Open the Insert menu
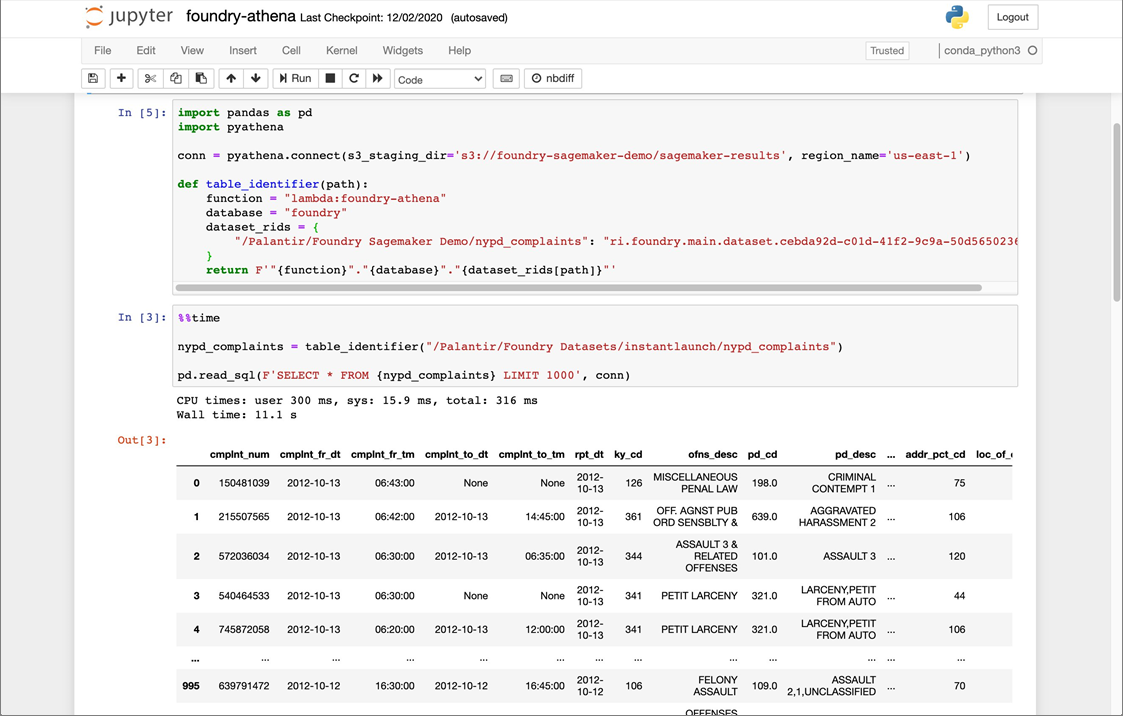Image resolution: width=1123 pixels, height=716 pixels. tap(243, 50)
